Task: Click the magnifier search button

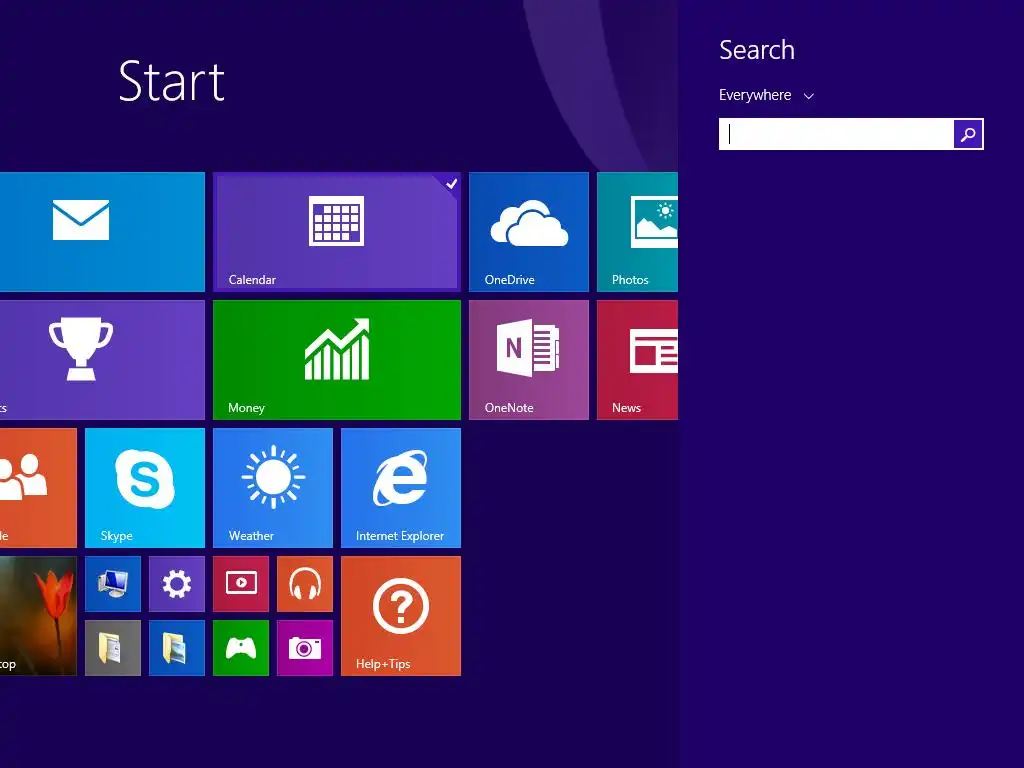Action: point(968,134)
